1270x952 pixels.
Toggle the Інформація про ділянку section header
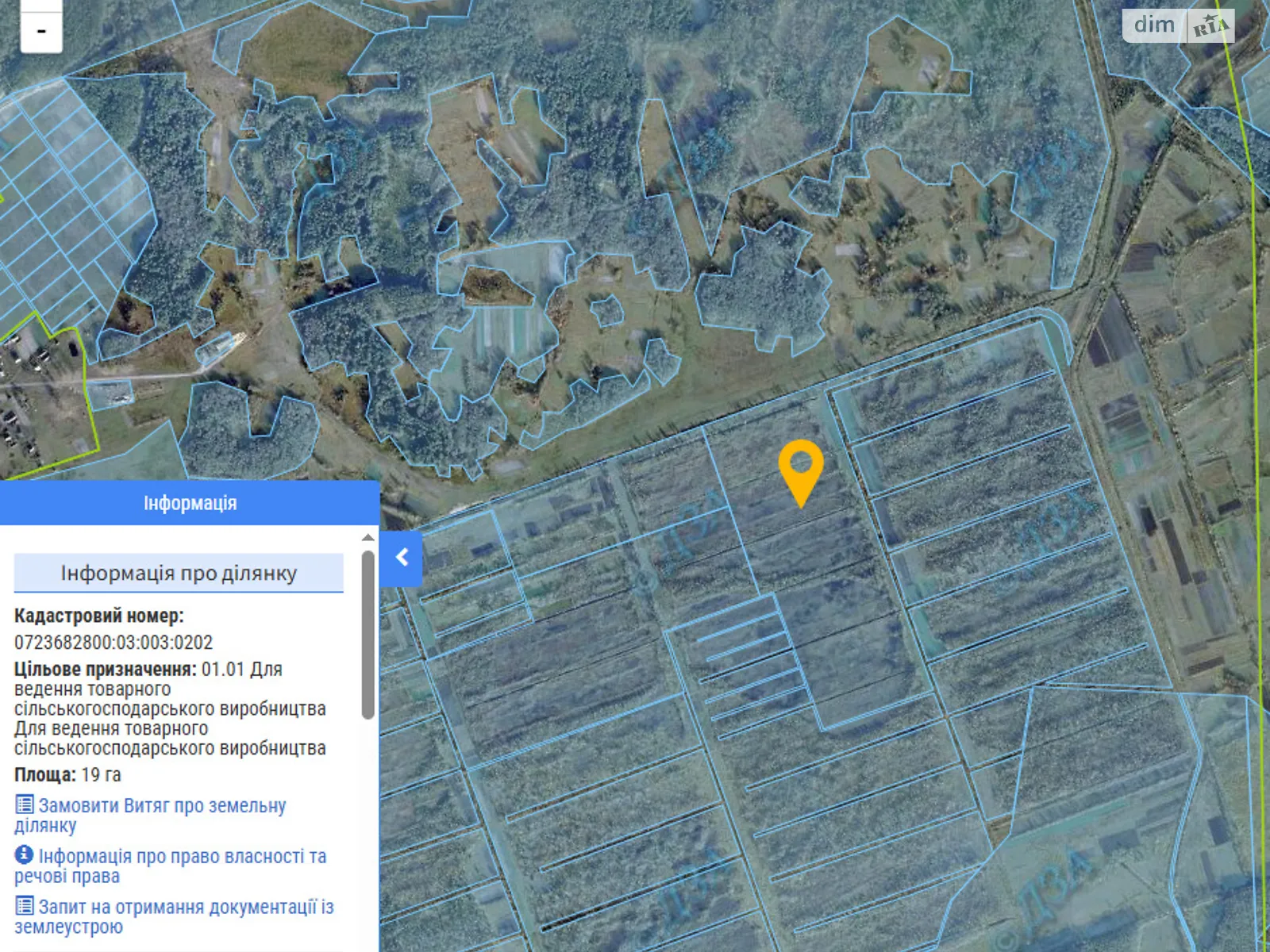coord(179,573)
